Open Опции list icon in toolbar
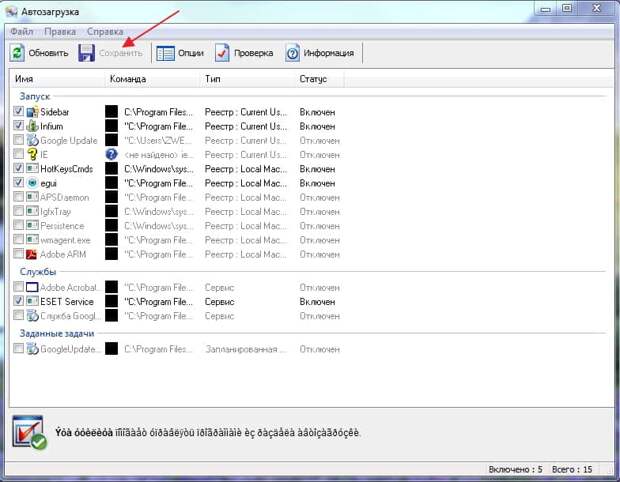This screenshot has height=482, width=620. 165,53
